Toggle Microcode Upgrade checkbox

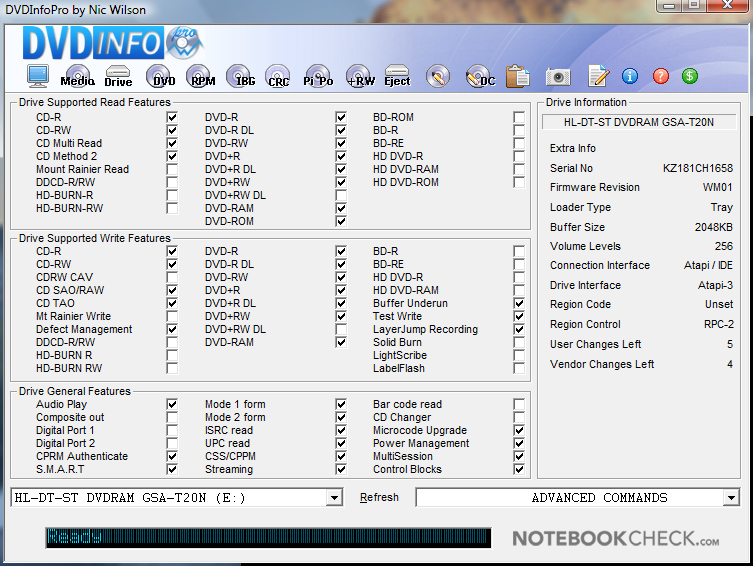[519, 430]
